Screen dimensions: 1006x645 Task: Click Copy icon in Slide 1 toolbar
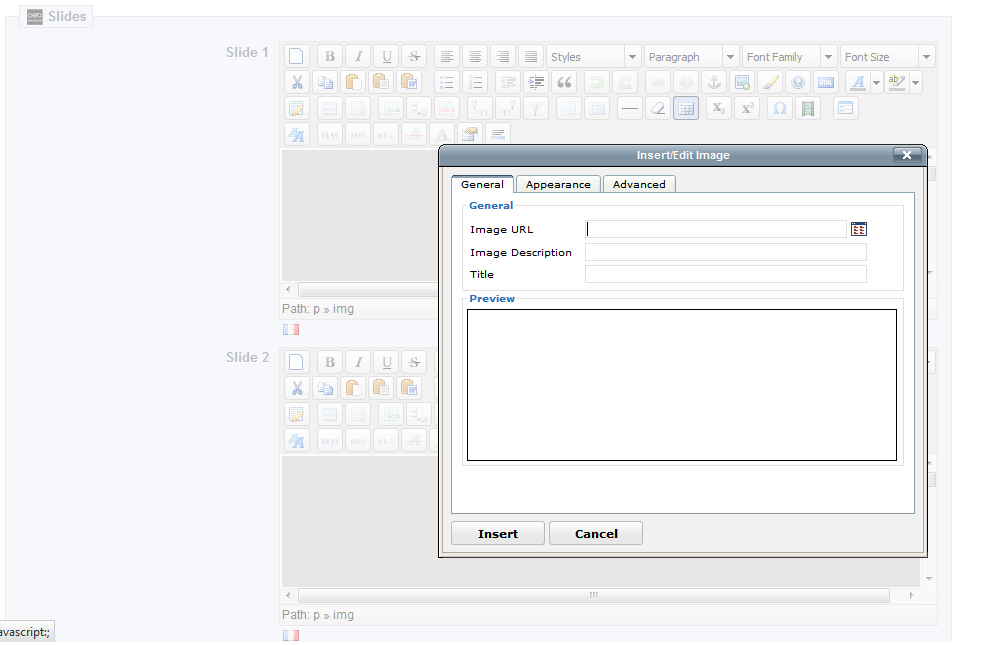tap(326, 82)
